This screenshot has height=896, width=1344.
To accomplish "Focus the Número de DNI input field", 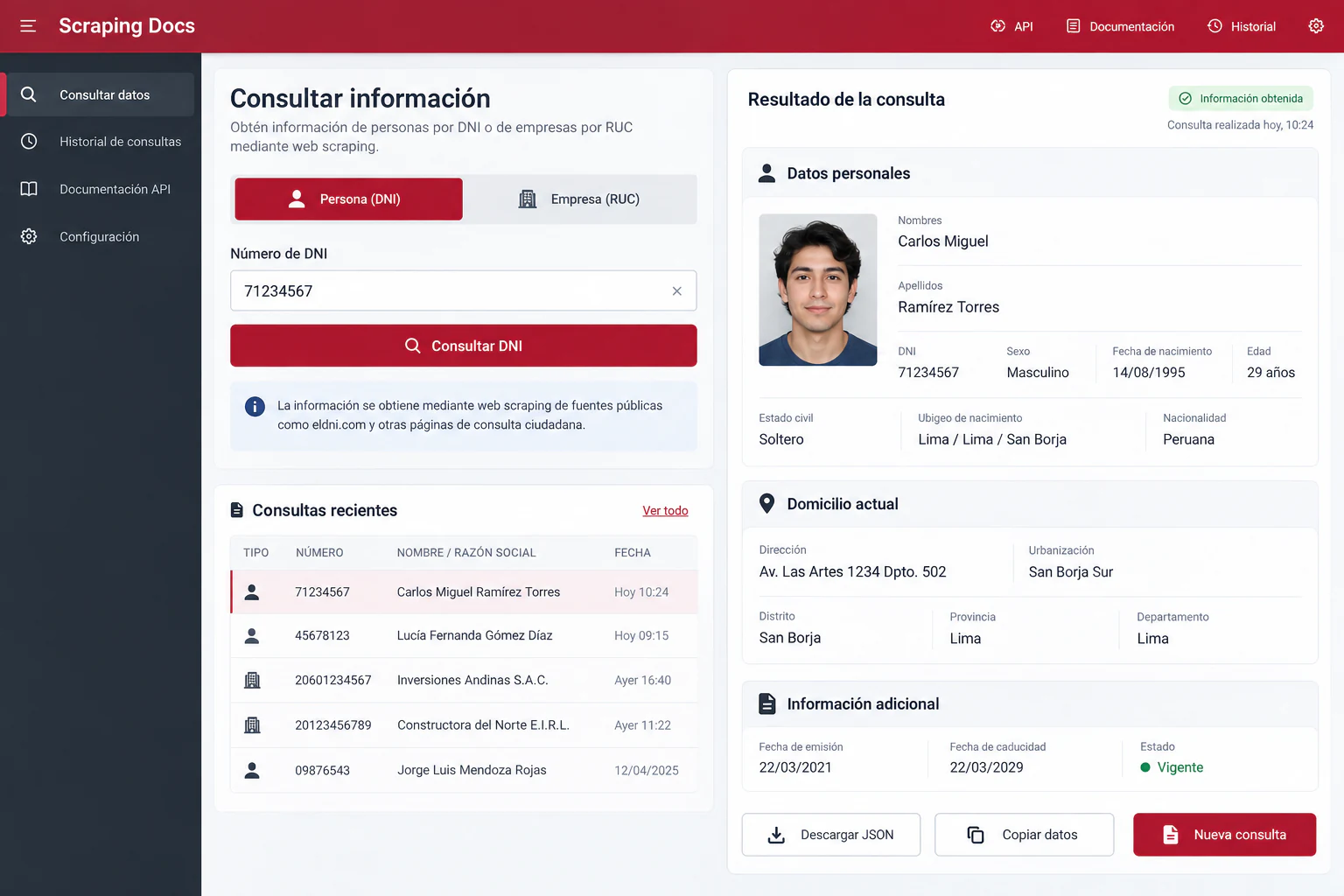I will coord(464,291).
